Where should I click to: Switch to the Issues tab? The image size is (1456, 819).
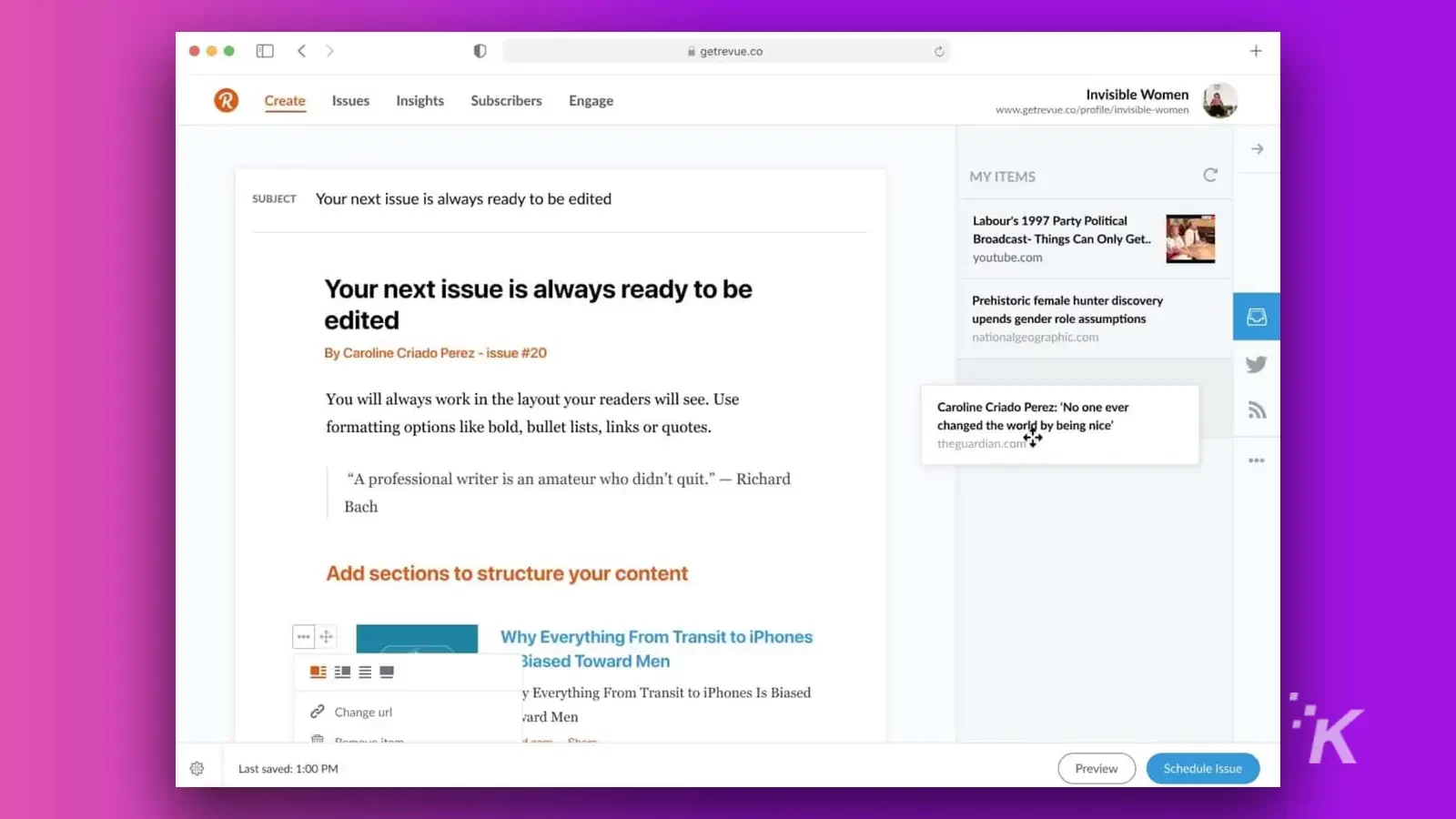pyautogui.click(x=350, y=101)
